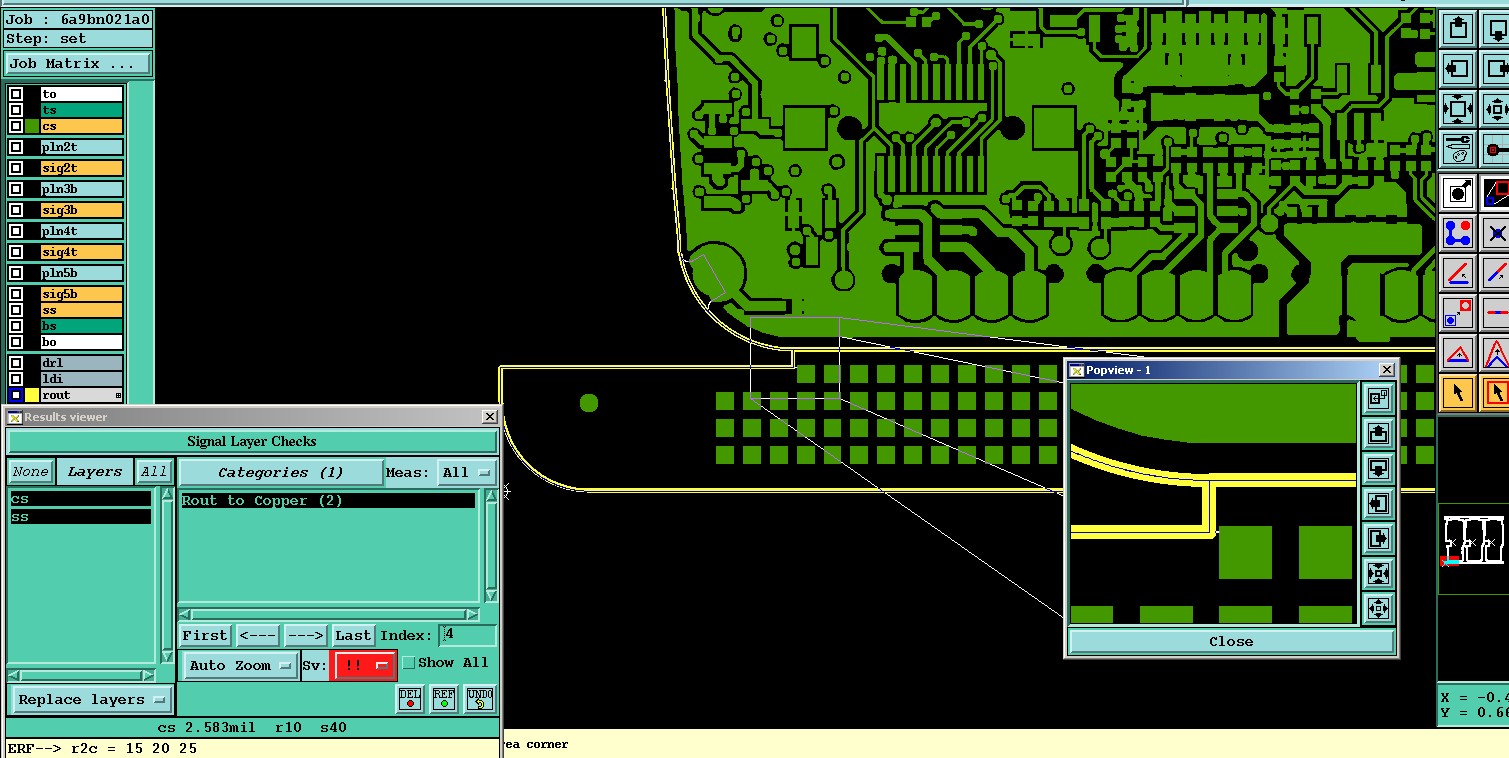Viewport: 1509px width, 758px height.
Task: Go to next result with the ---> button
Action: tap(305, 635)
